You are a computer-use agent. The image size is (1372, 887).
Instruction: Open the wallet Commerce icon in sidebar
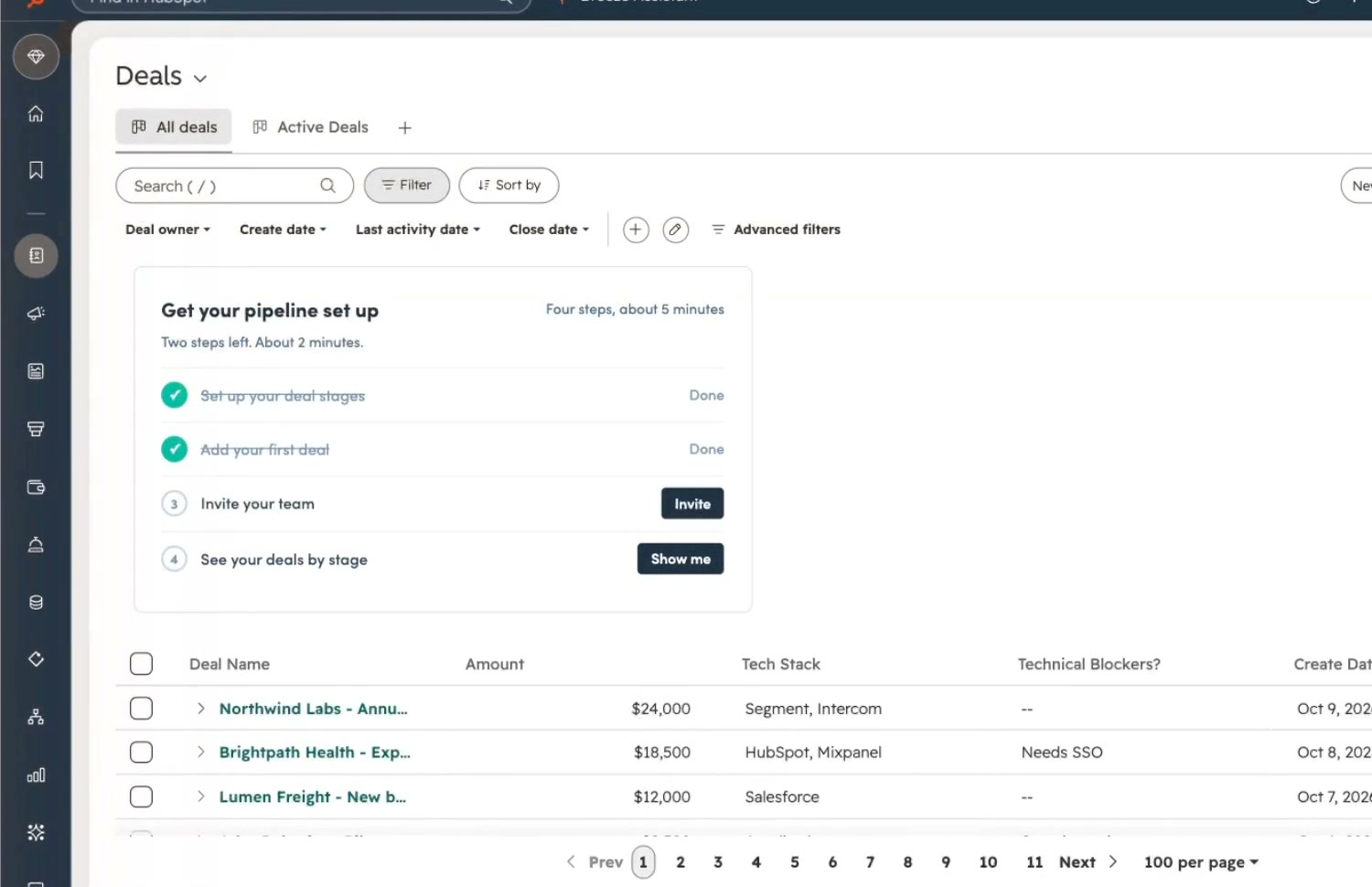coord(36,486)
